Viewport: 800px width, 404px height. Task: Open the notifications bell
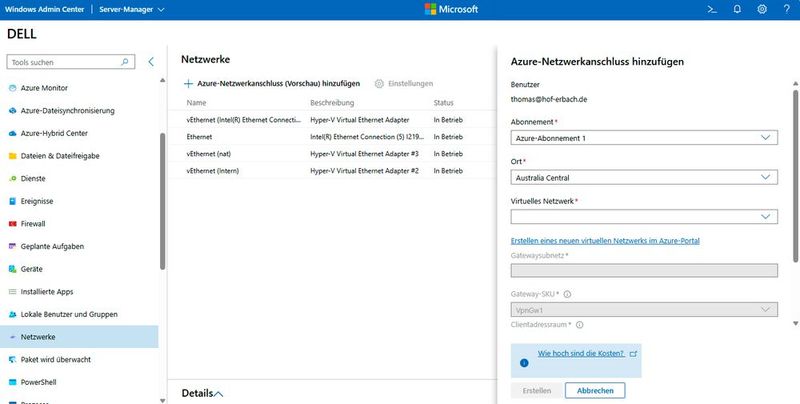737,9
